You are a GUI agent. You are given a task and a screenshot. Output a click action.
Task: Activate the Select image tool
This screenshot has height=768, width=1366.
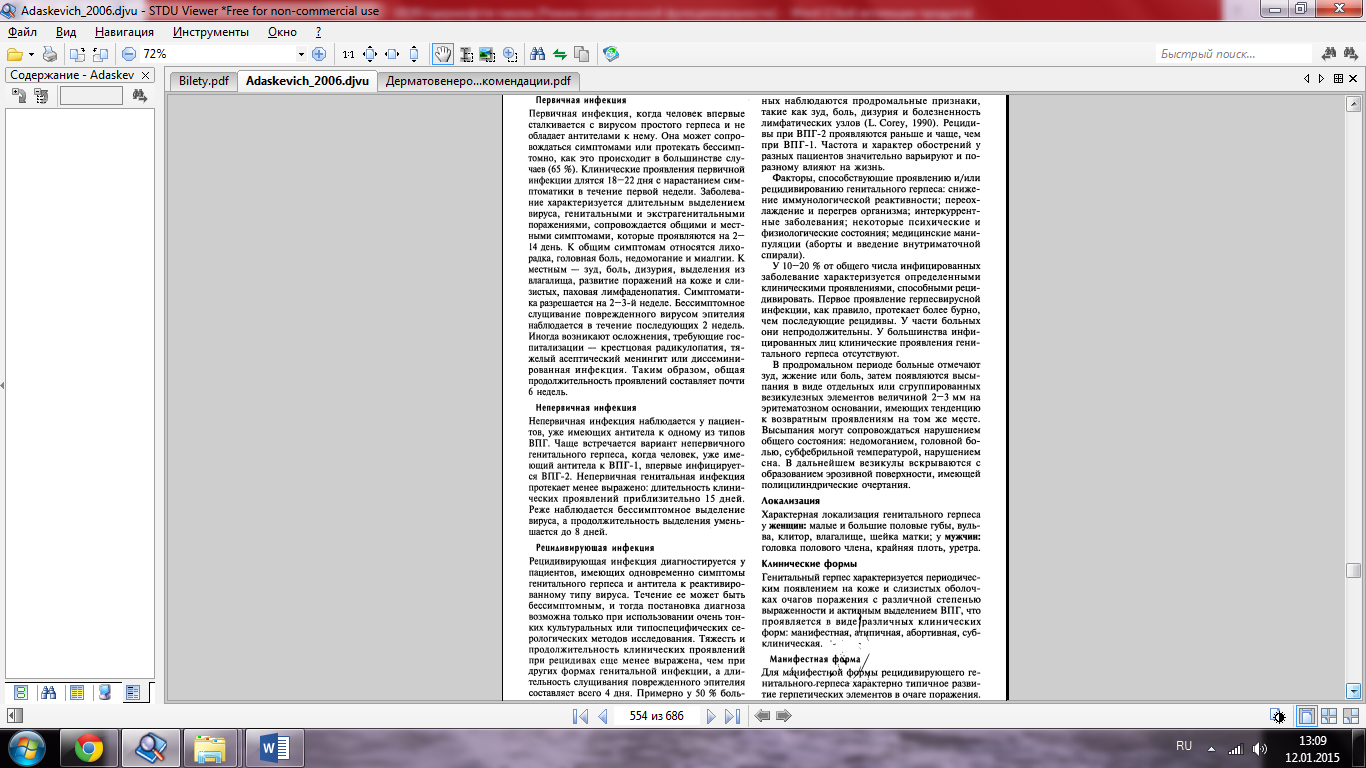click(x=488, y=54)
